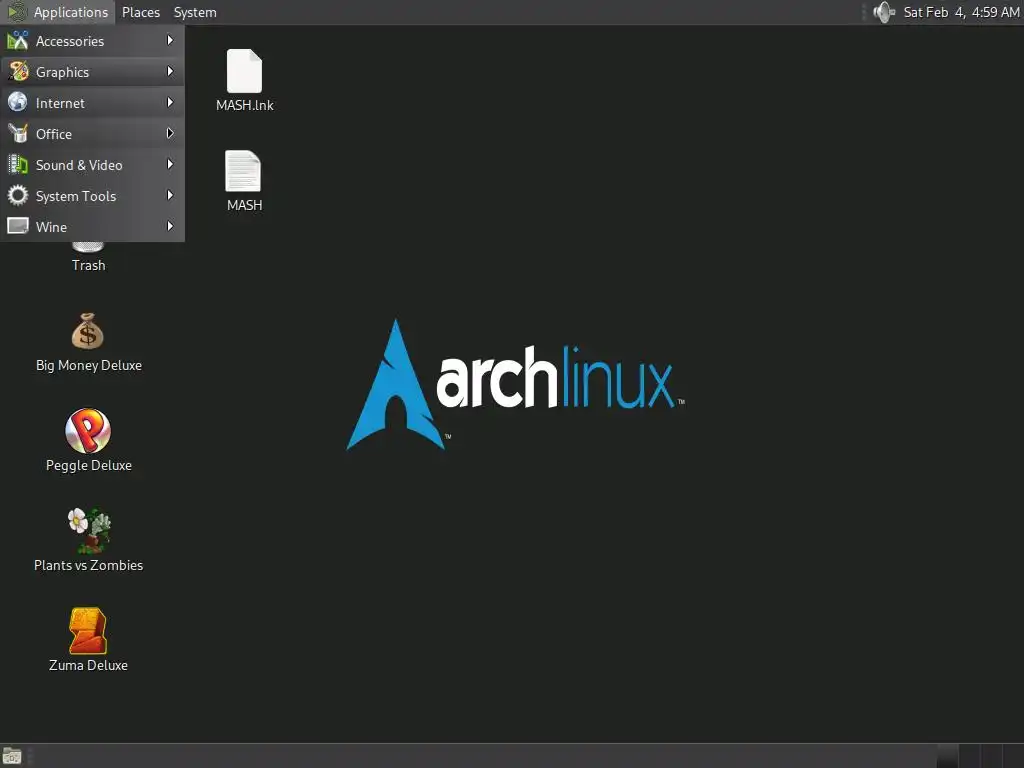Click the Internet globe icon
Image resolution: width=1024 pixels, height=768 pixels.
pyautogui.click(x=18, y=103)
